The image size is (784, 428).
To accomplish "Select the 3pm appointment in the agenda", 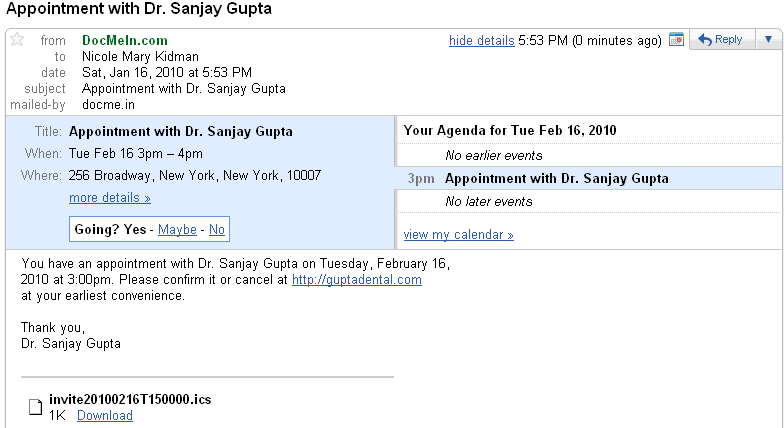I will (556, 179).
